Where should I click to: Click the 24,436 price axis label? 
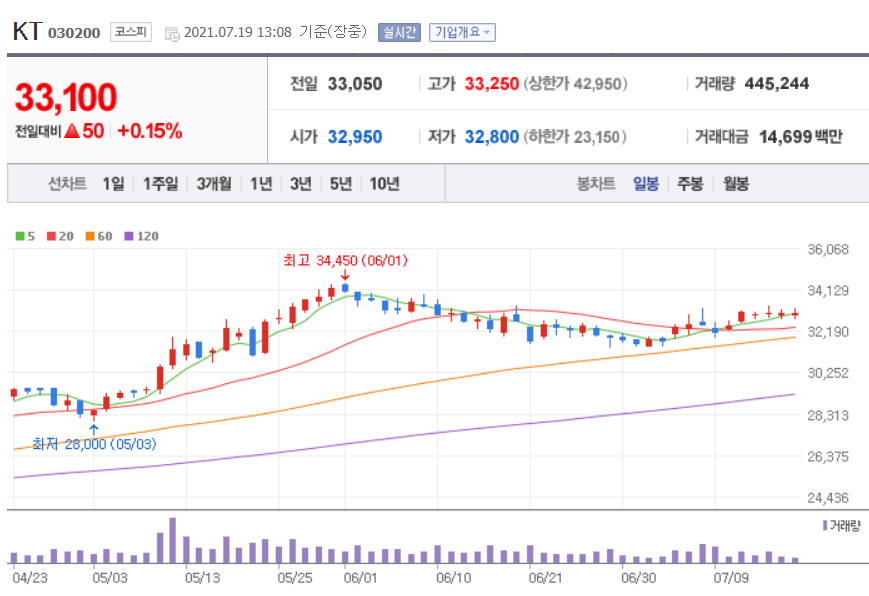pyautogui.click(x=828, y=498)
